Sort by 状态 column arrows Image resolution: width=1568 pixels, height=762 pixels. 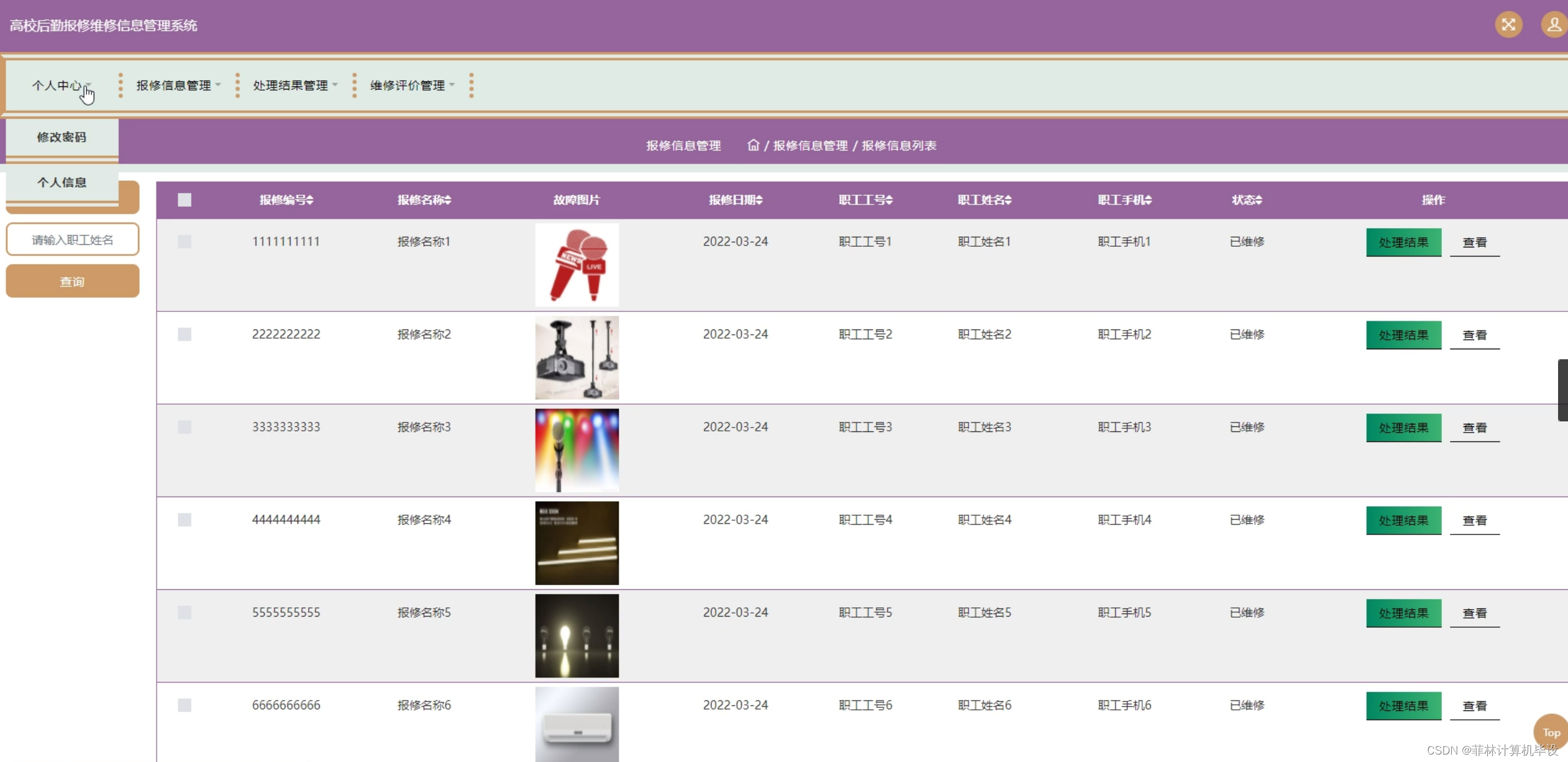[x=1259, y=200]
